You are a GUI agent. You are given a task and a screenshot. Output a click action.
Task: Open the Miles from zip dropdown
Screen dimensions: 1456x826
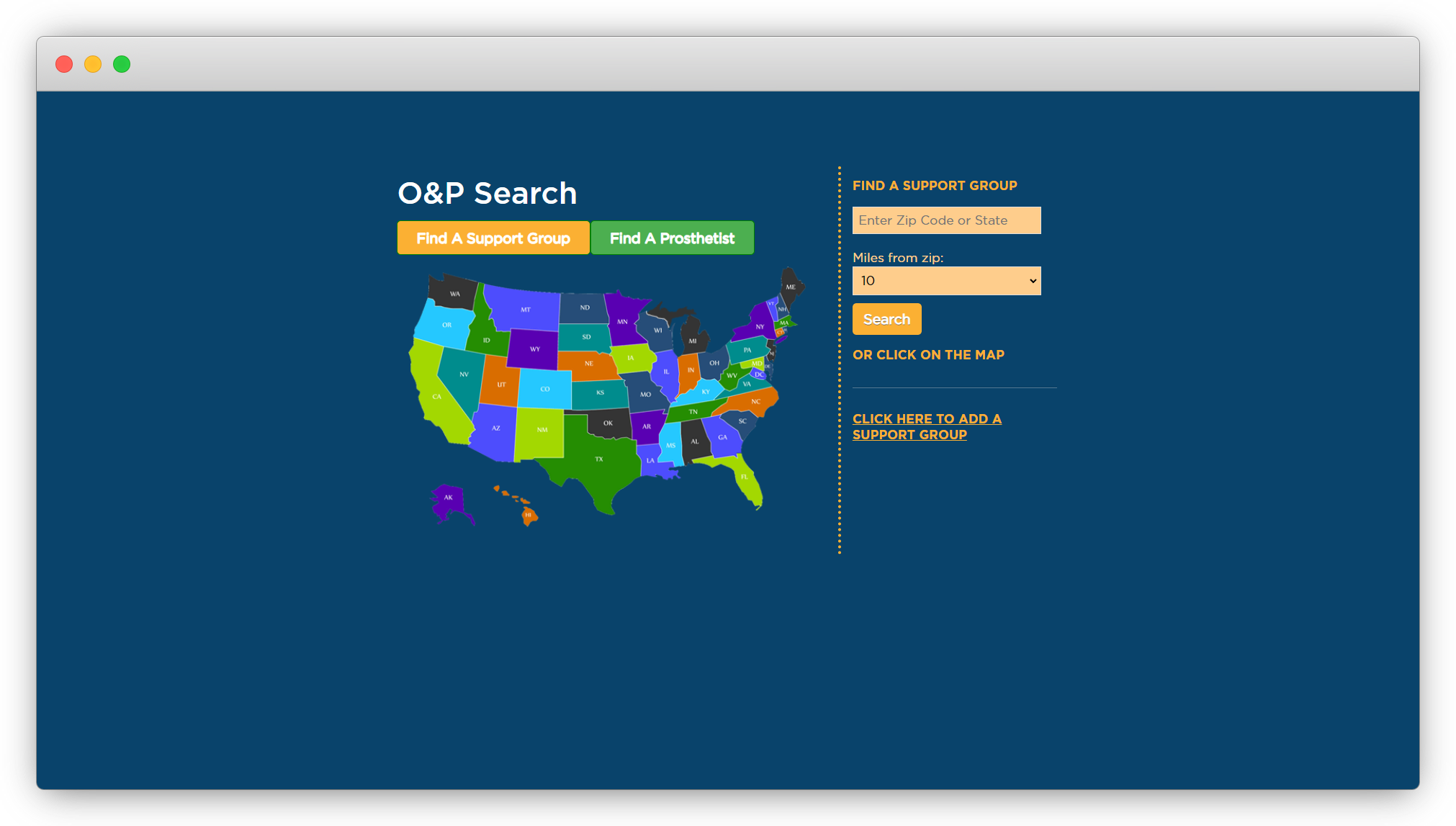tap(946, 281)
